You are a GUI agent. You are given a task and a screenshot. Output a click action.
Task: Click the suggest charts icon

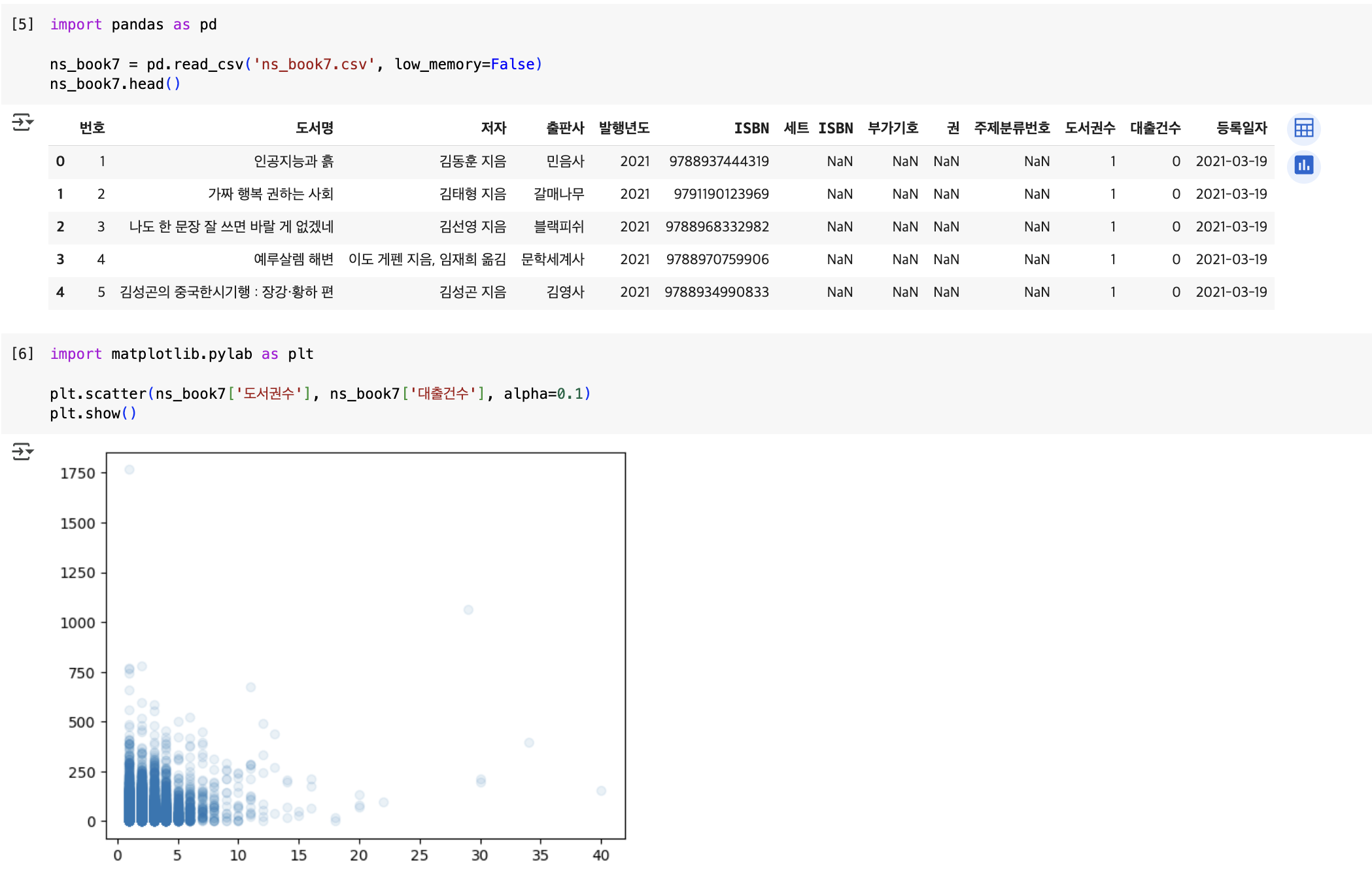[x=1303, y=165]
